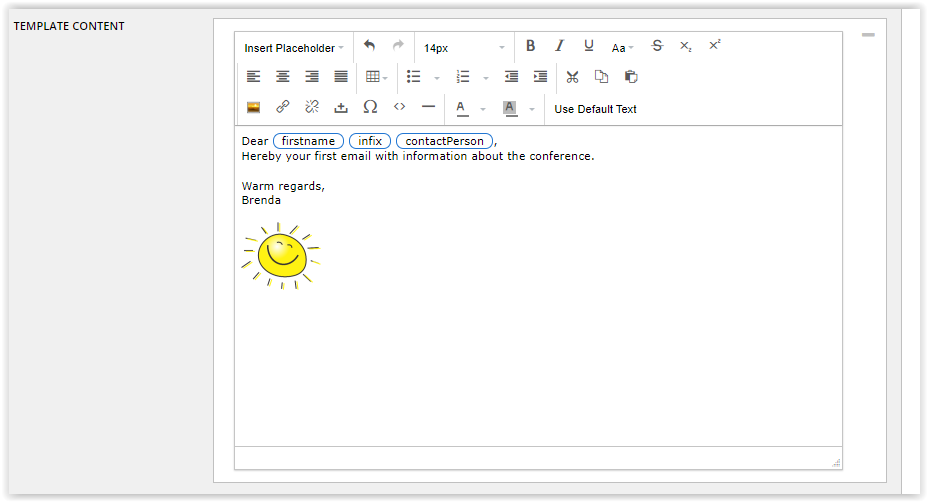Click the redo arrow
The width and height of the screenshot is (928, 502).
point(398,46)
